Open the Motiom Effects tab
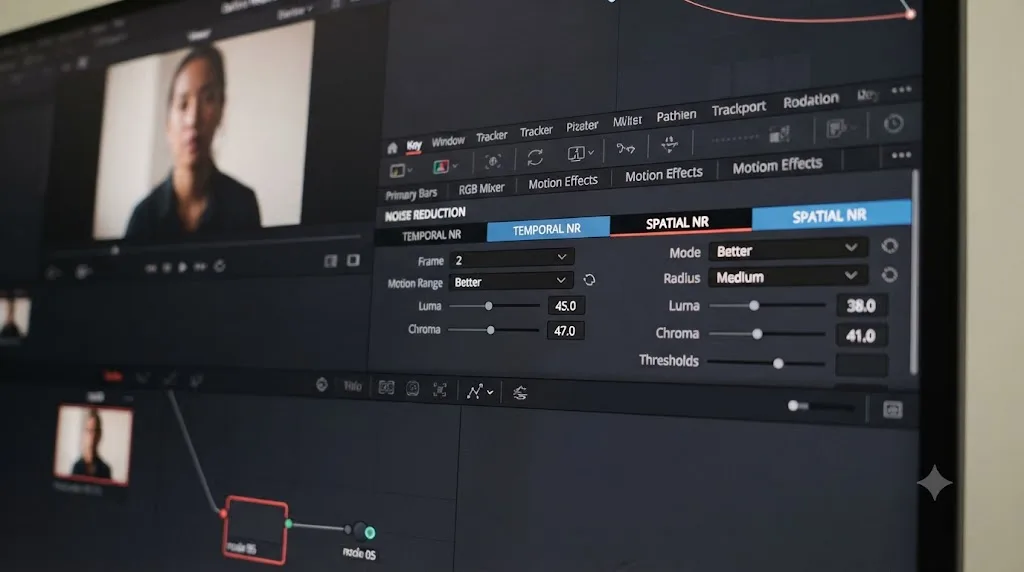The image size is (1024, 572). click(x=777, y=166)
